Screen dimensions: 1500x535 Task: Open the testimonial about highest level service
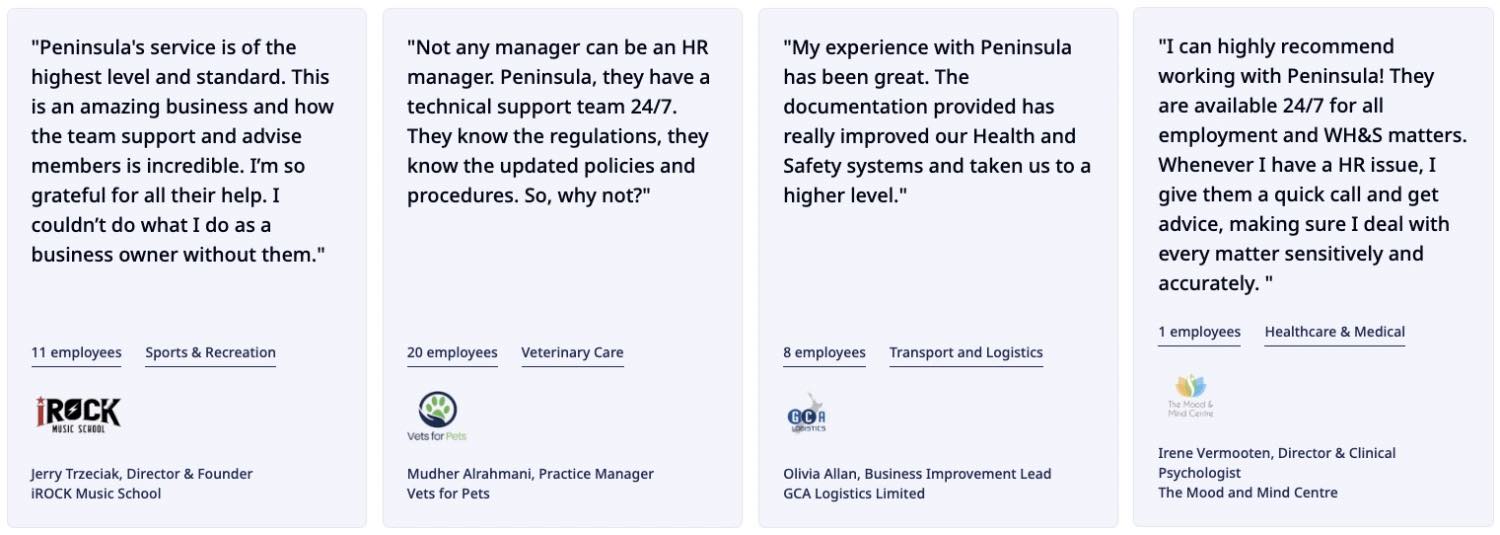[182, 151]
